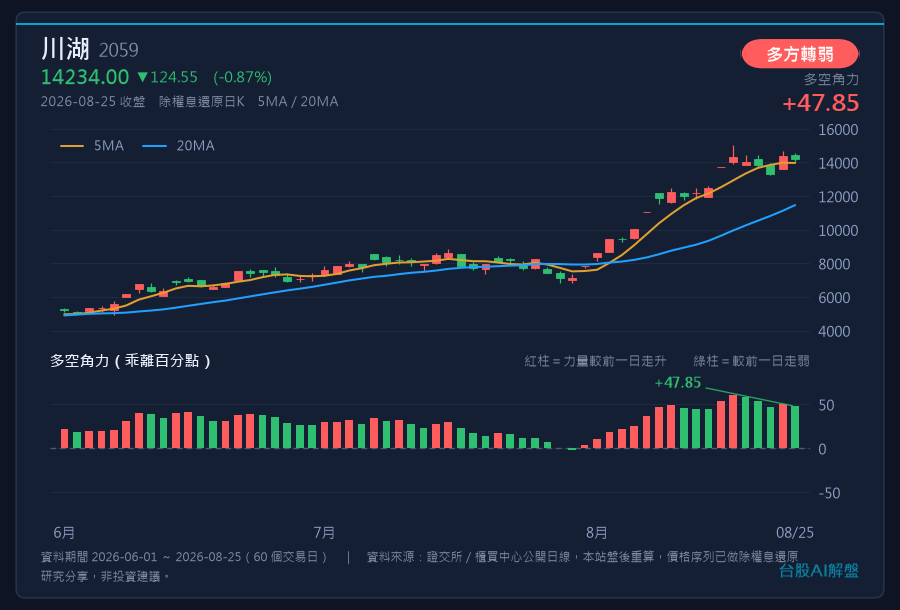Click the percent change (-0.87%)
This screenshot has height=610, width=900.
(x=243, y=77)
